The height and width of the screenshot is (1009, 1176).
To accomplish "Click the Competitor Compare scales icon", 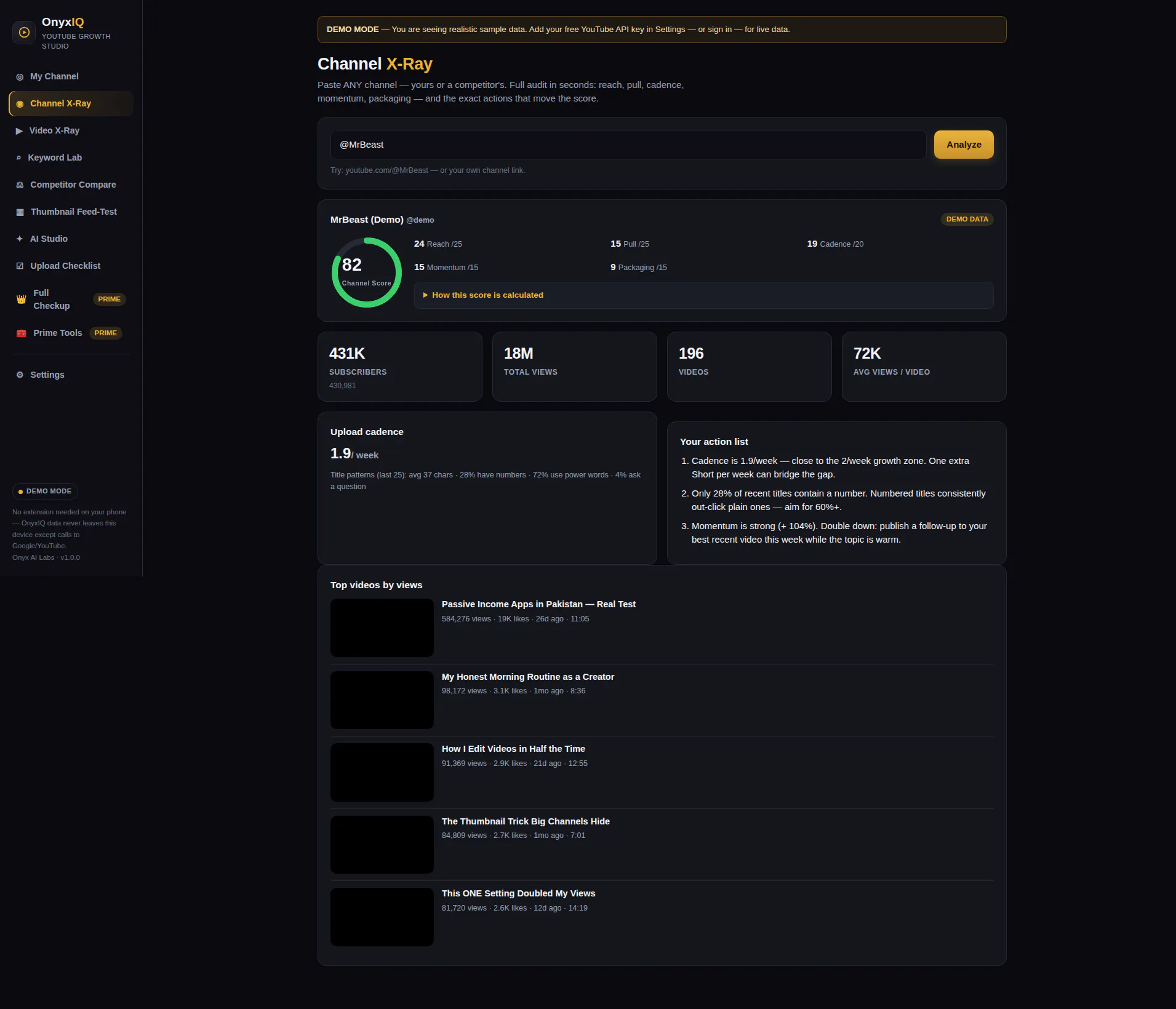I will 20,185.
